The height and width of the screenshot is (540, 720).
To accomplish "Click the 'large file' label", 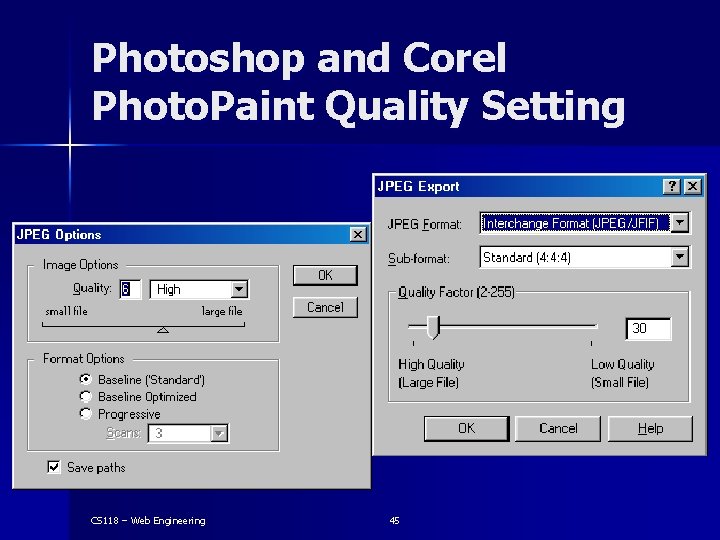I will click(222, 311).
